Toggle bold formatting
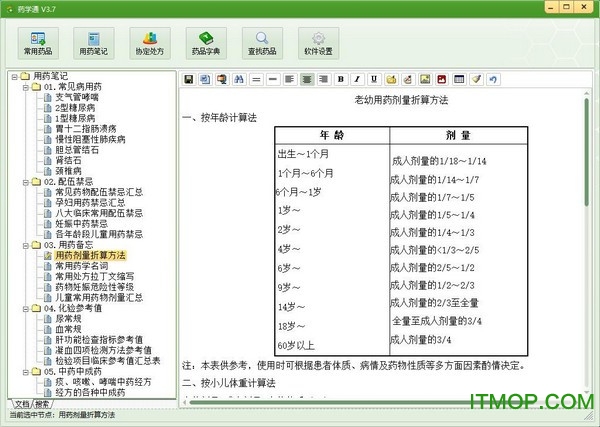The image size is (600, 427). tap(341, 78)
